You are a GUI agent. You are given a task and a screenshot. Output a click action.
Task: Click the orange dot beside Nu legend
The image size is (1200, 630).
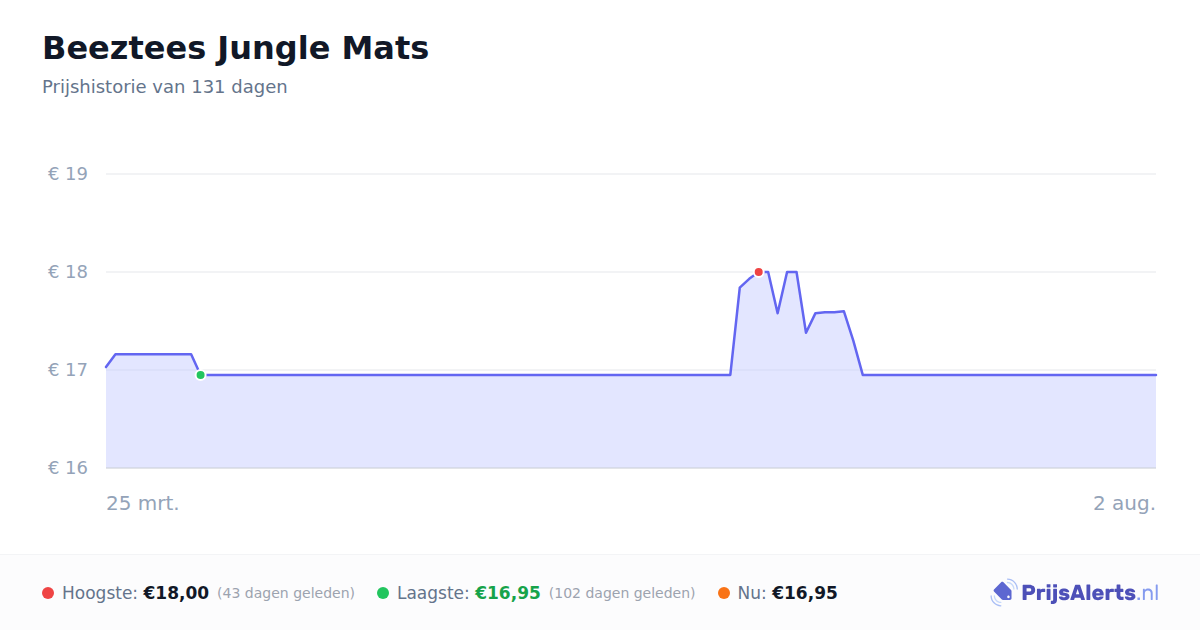(724, 593)
